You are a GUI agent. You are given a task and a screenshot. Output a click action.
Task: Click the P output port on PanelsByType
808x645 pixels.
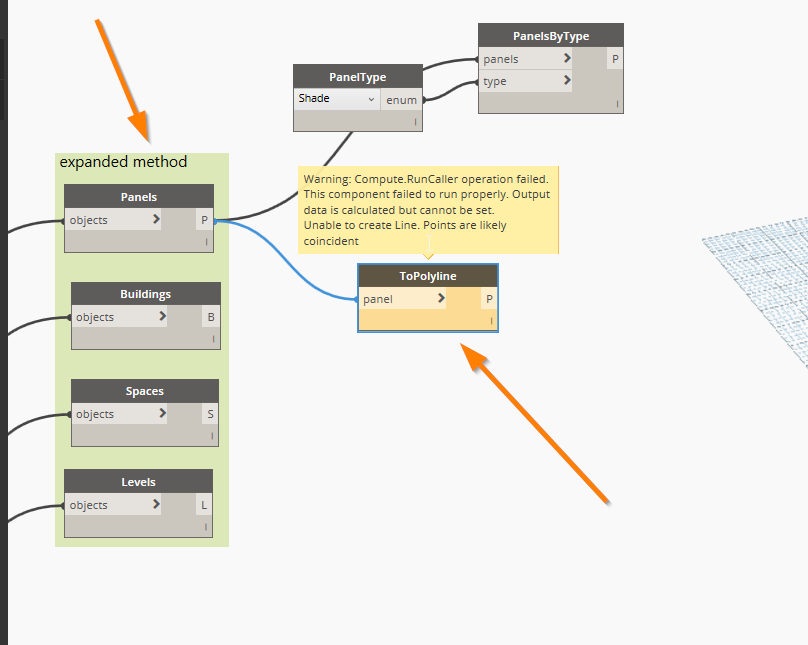[x=615, y=58]
